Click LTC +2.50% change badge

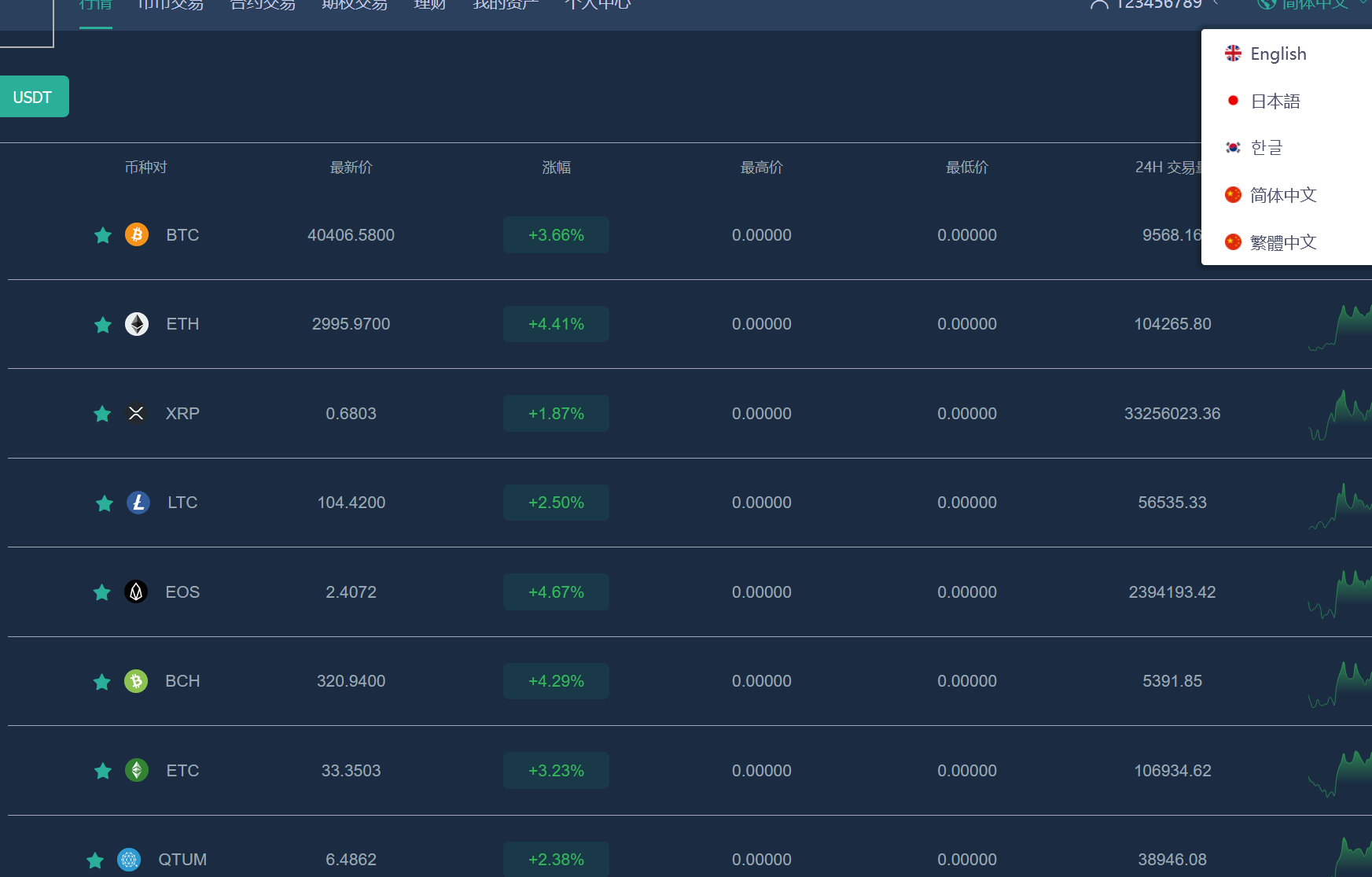(x=556, y=503)
